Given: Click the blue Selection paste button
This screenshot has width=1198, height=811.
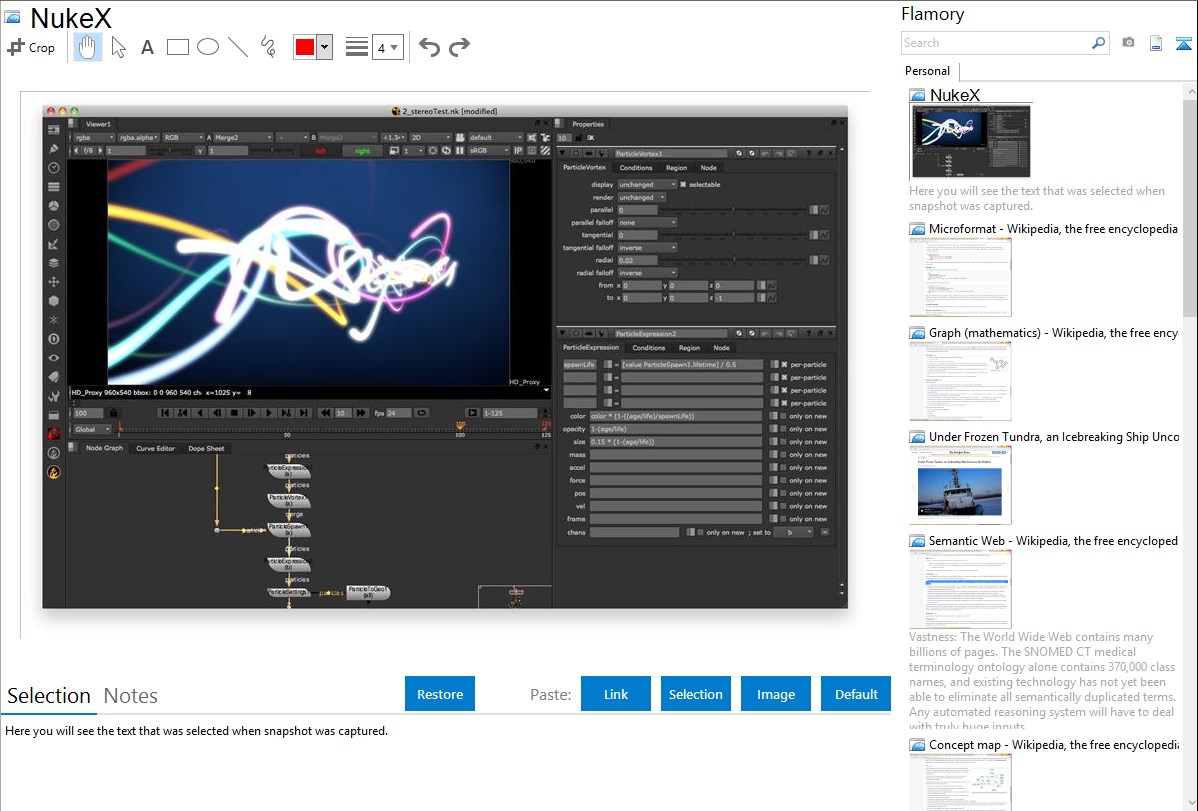Looking at the screenshot, I should pyautogui.click(x=695, y=694).
